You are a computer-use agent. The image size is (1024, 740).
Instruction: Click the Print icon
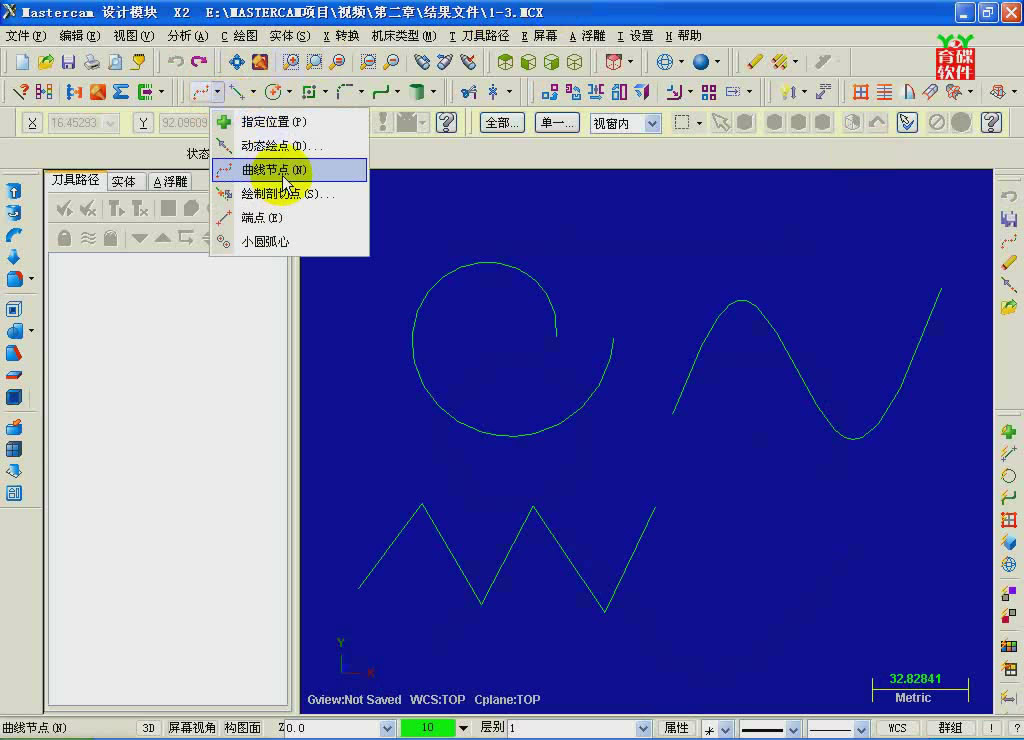click(x=91, y=62)
